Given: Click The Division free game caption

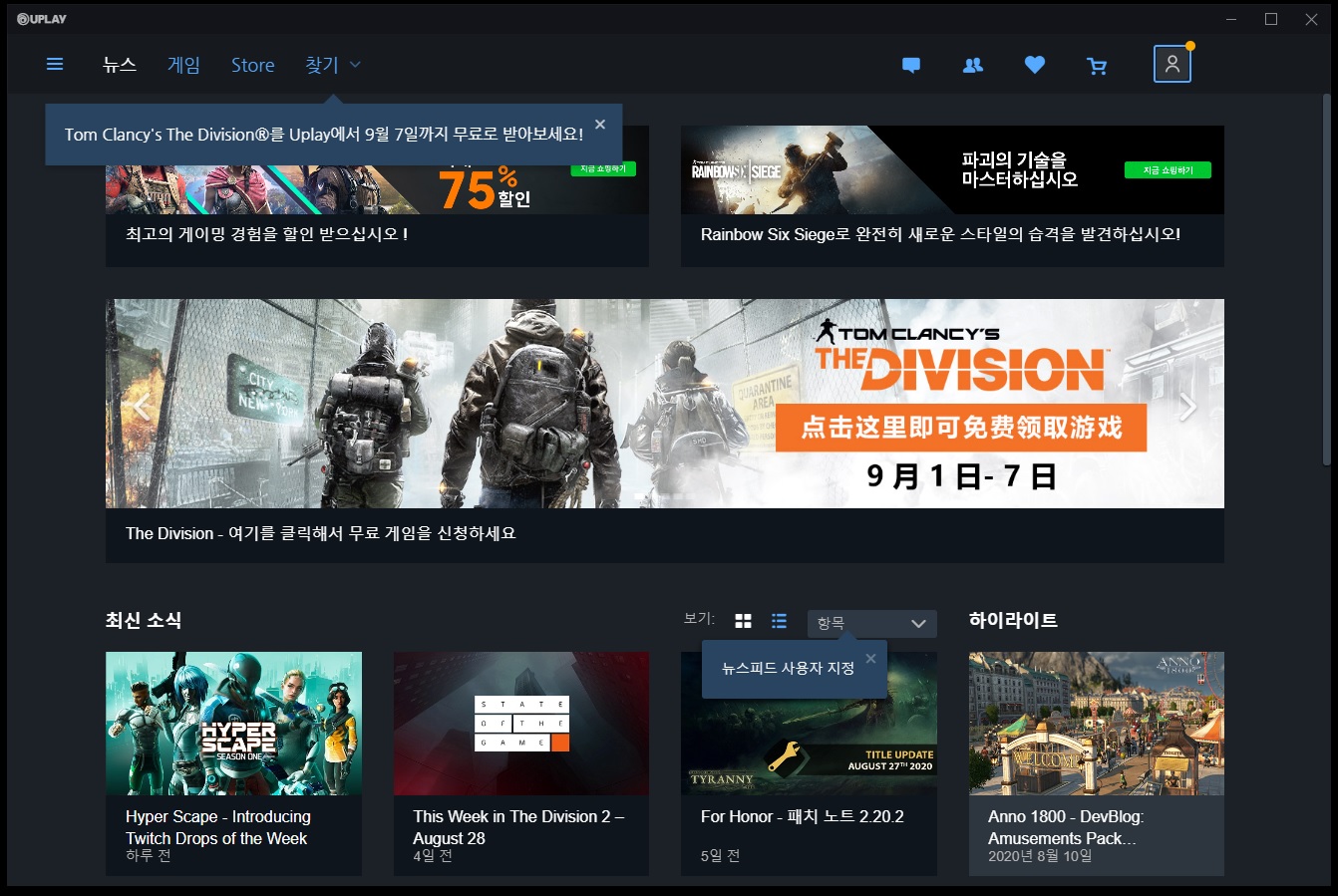Looking at the screenshot, I should pos(320,533).
